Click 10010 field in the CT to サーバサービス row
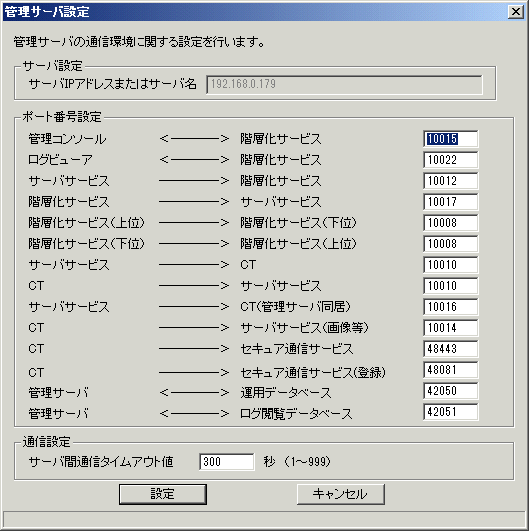The width and height of the screenshot is (529, 531). 450,286
